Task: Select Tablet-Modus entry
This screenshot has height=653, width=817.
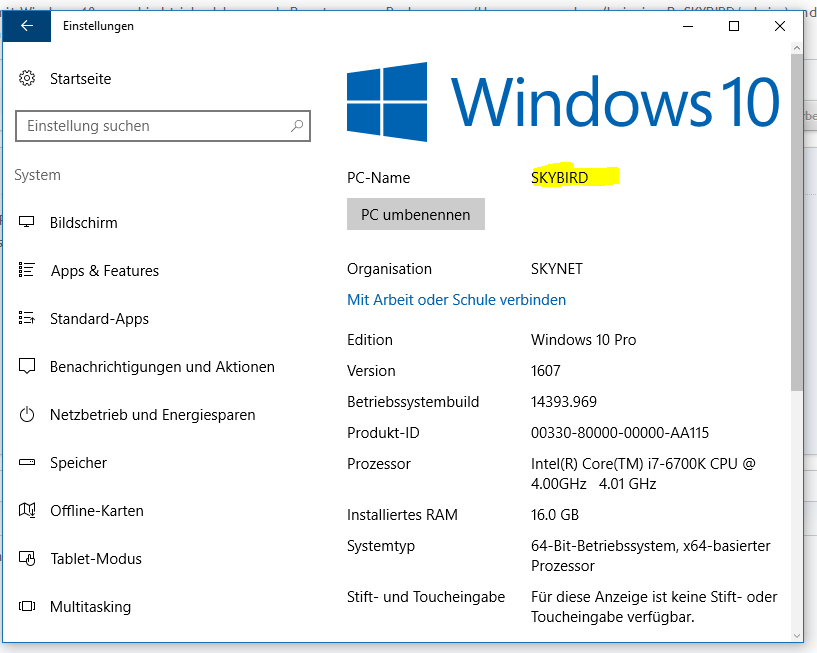Action: [96, 559]
